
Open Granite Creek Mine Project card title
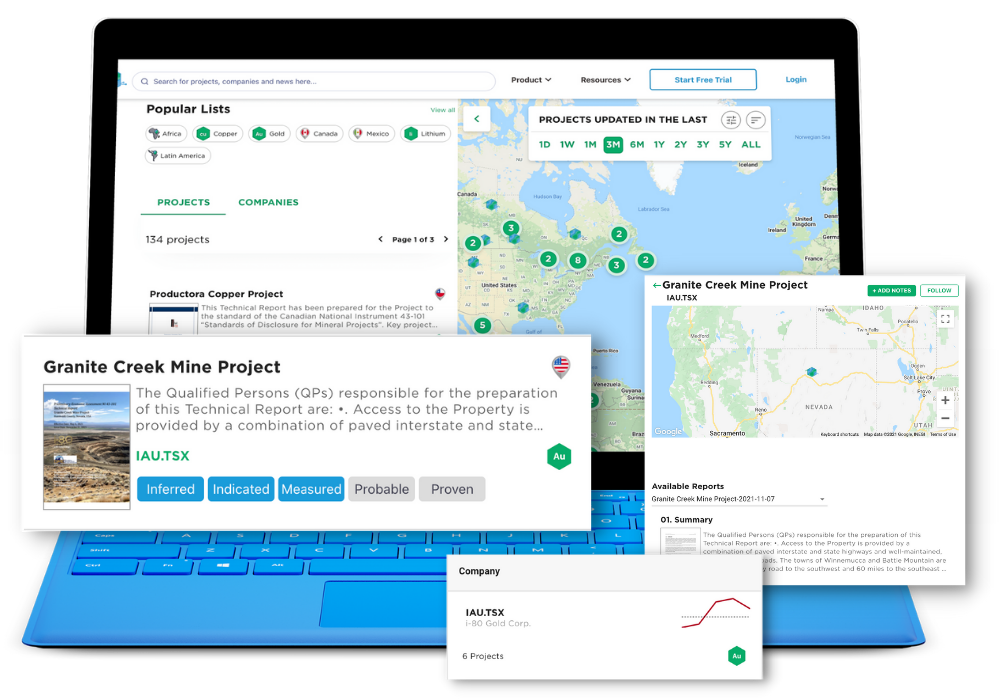coord(162,367)
